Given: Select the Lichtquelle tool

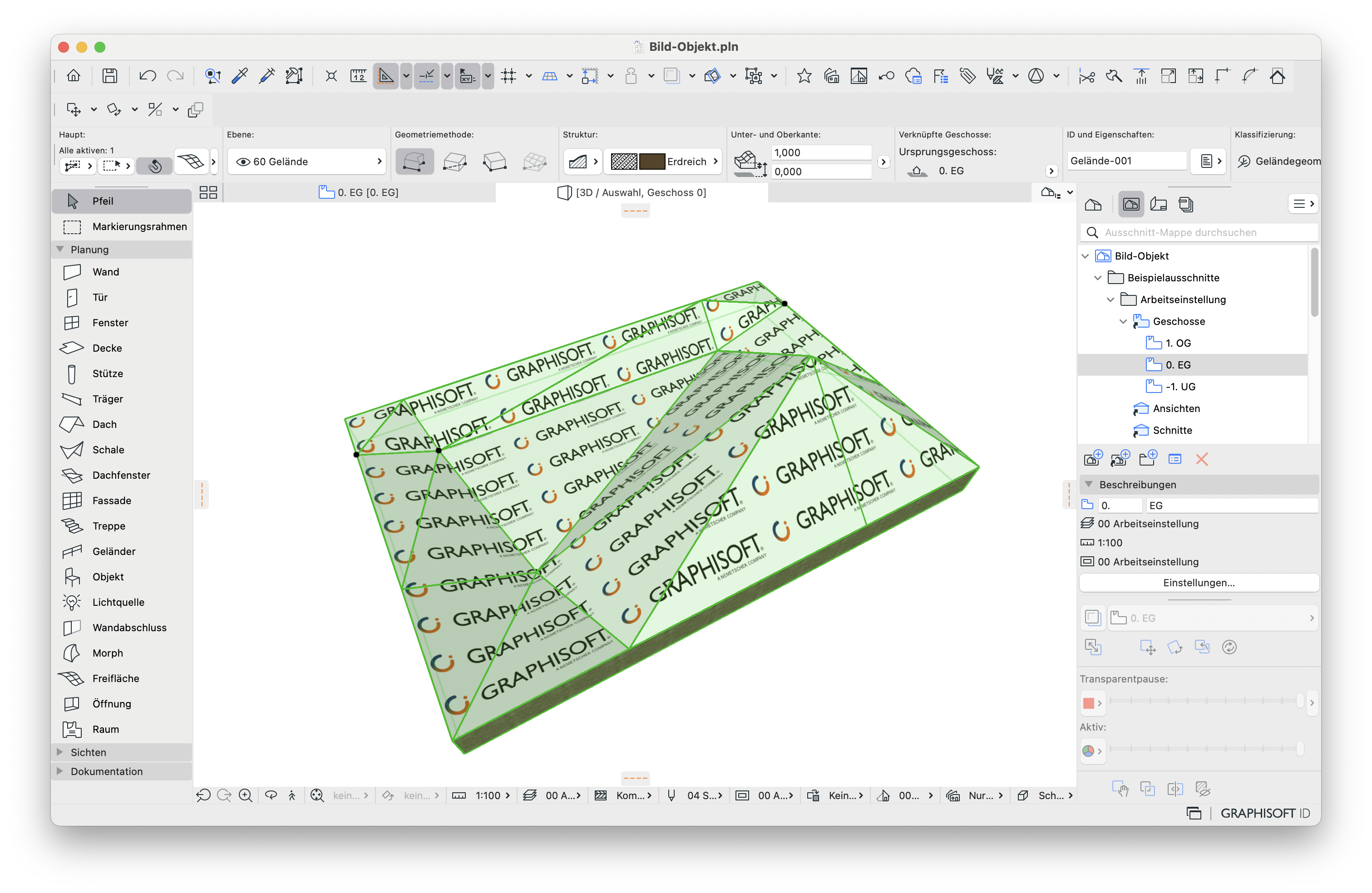Looking at the screenshot, I should [122, 602].
